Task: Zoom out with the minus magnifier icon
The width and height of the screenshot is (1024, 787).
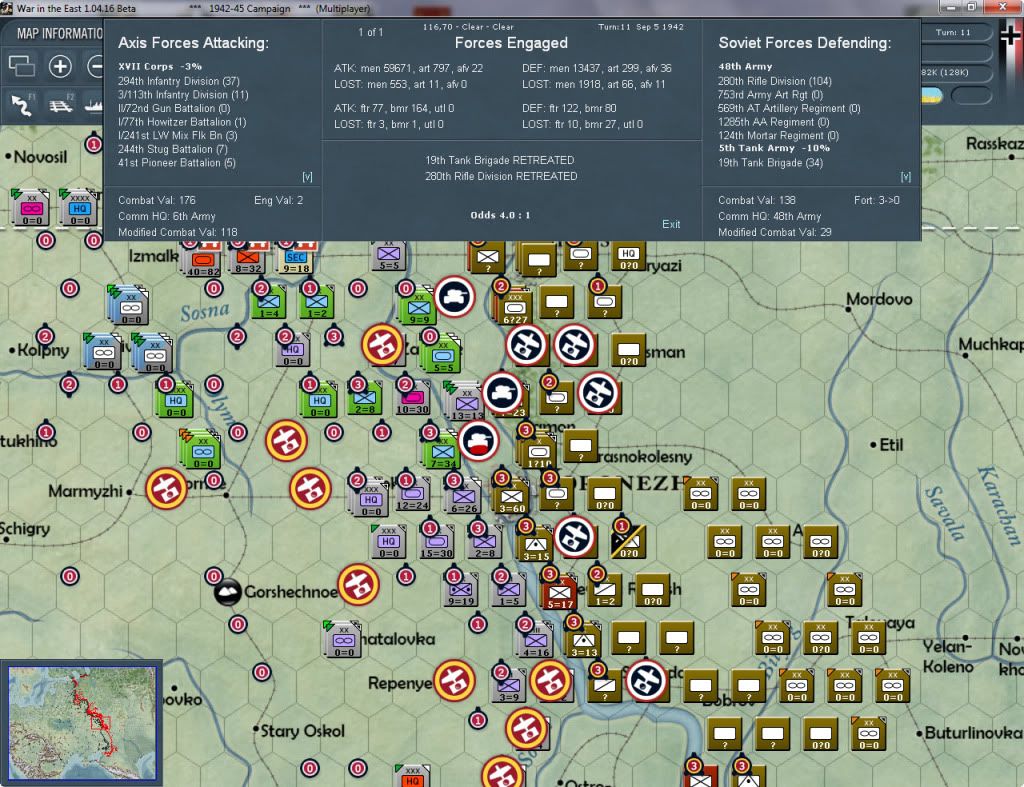Action: pyautogui.click(x=96, y=66)
